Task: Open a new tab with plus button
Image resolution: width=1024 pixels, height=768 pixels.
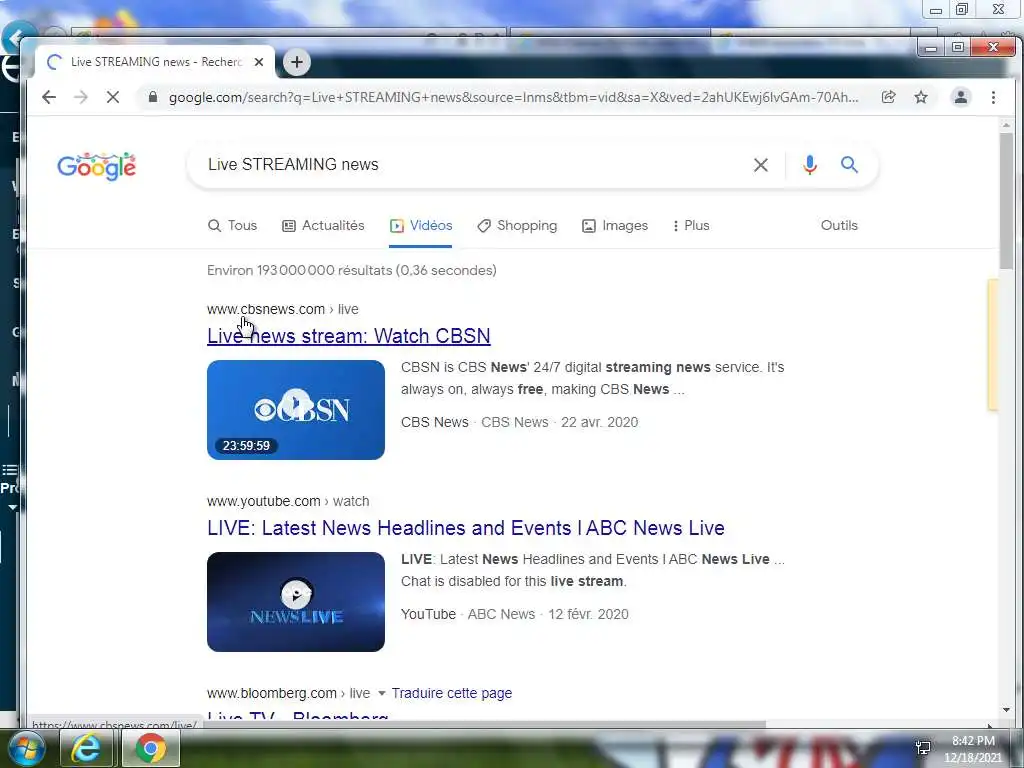Action: [x=296, y=62]
